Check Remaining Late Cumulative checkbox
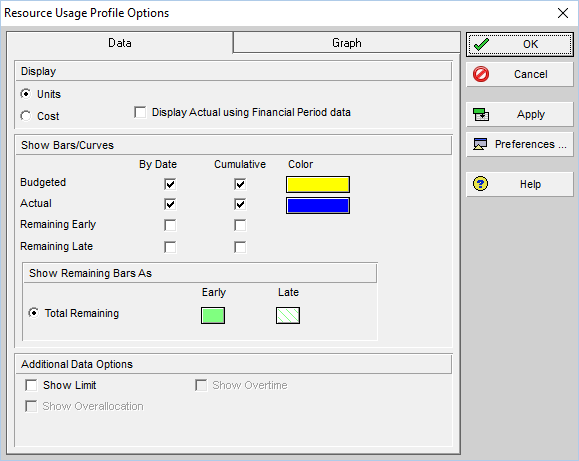Image resolution: width=579 pixels, height=461 pixels. pyautogui.click(x=240, y=247)
